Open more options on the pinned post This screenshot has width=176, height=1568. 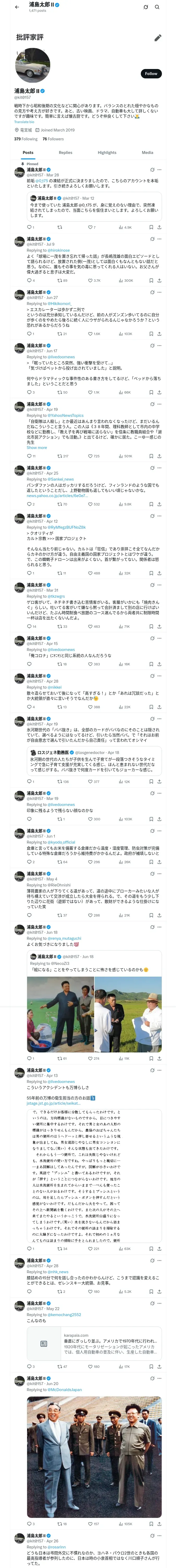159,170
